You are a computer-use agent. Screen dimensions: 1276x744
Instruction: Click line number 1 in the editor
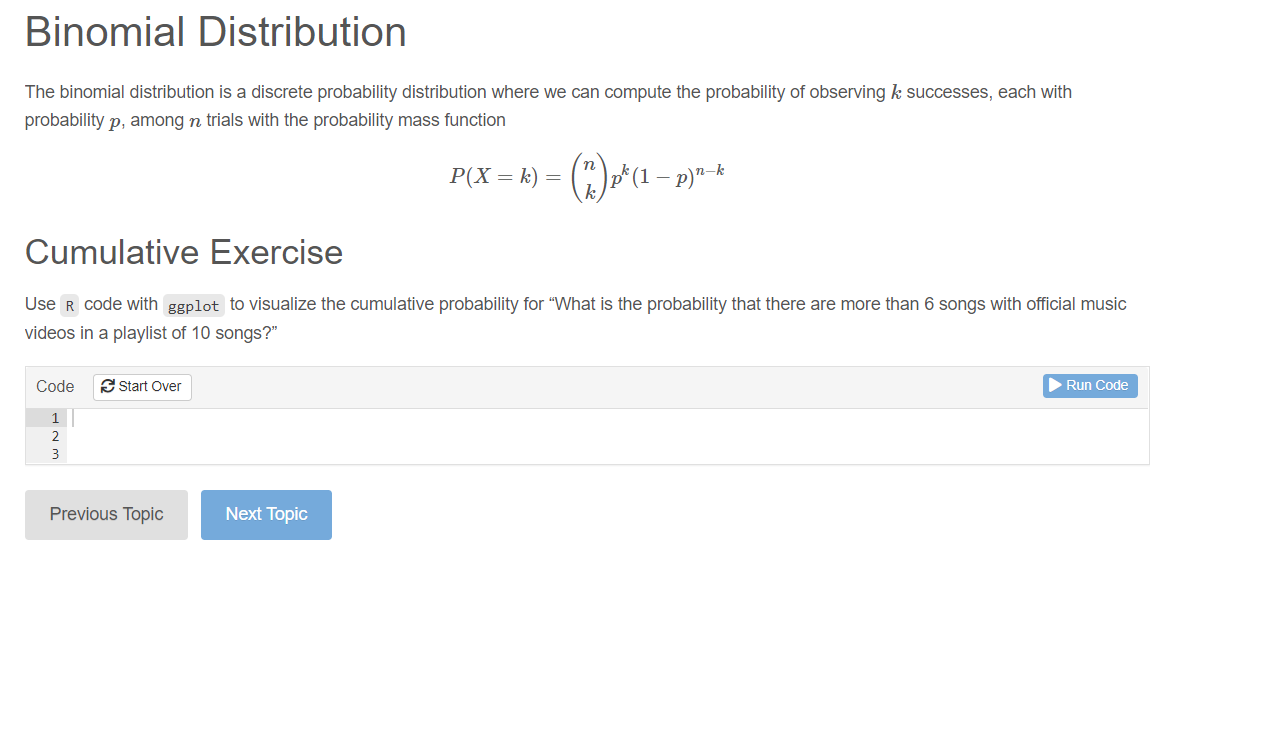[55, 417]
